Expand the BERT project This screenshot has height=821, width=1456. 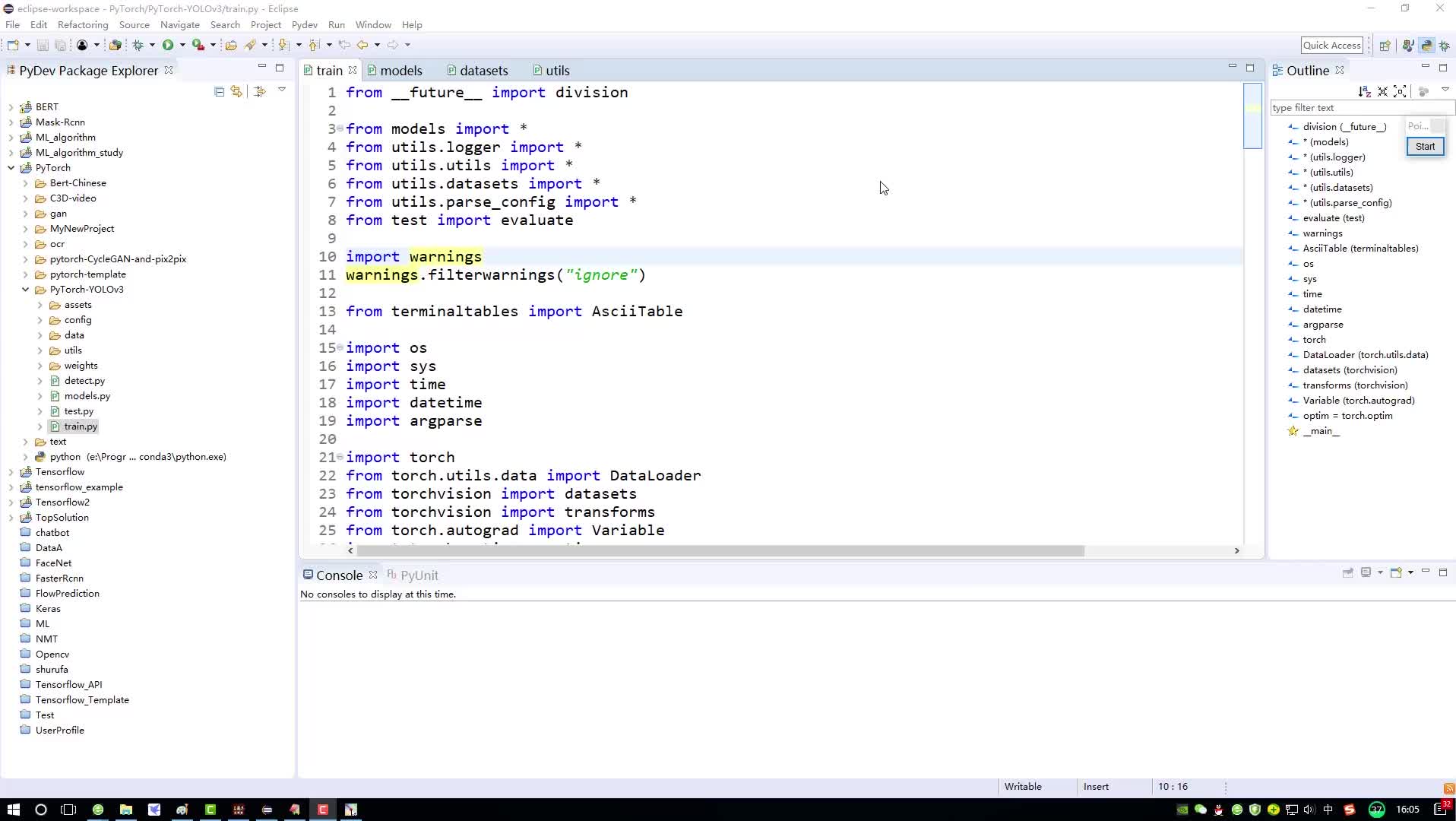11,107
